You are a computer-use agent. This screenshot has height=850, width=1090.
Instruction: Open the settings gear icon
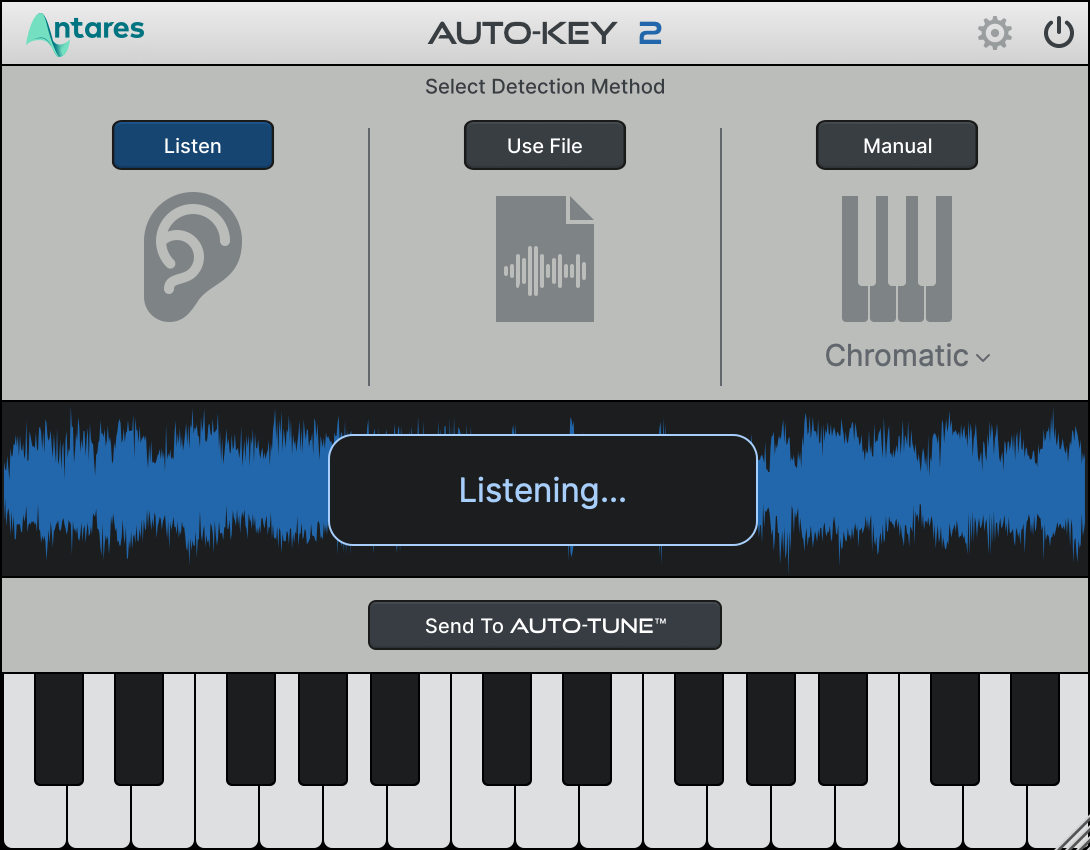994,32
